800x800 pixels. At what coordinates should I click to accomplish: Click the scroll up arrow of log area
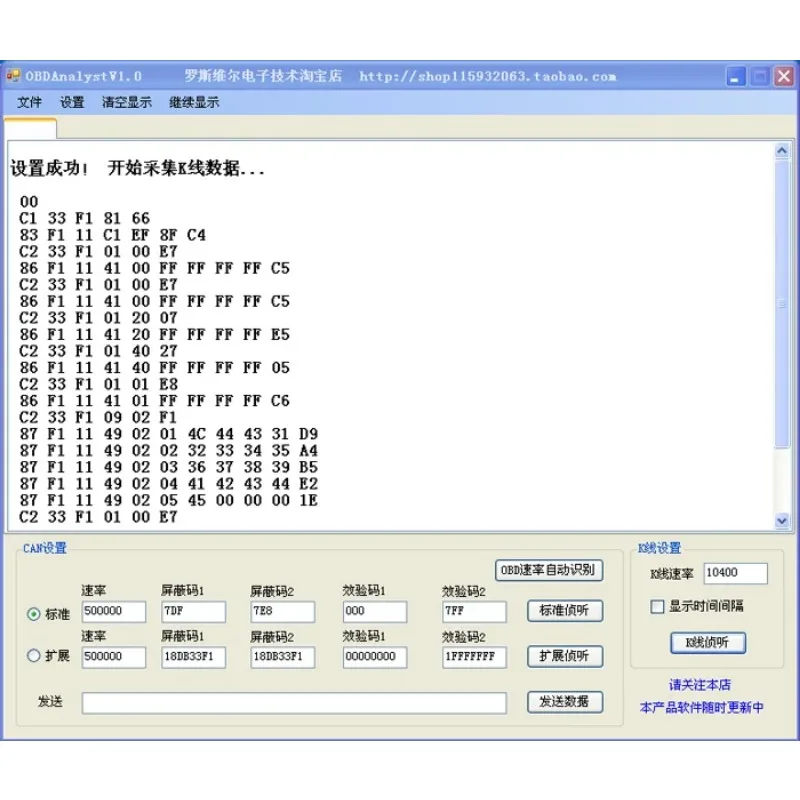[x=782, y=151]
